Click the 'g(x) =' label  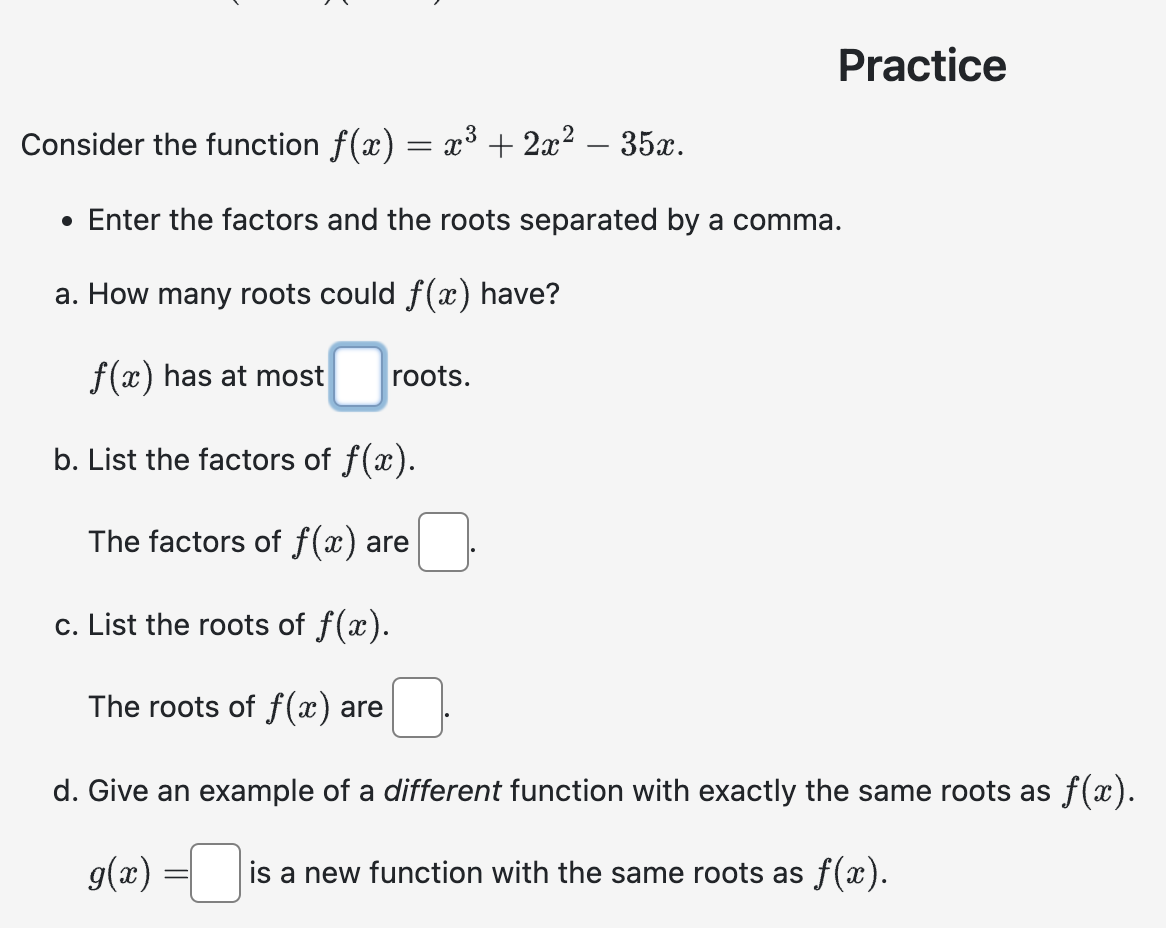pos(139,873)
